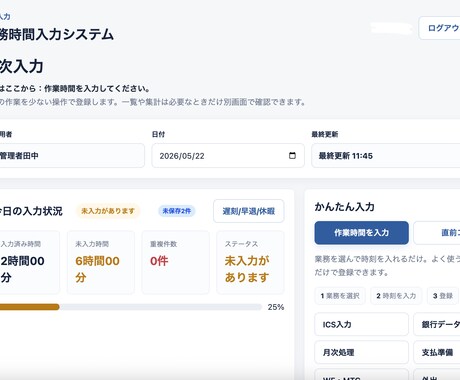The width and height of the screenshot is (460, 380).
Task: Select the ICS入力 task button
Action: (361, 324)
